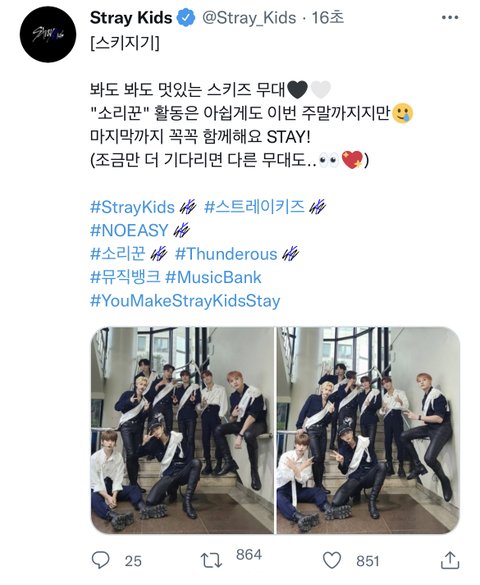Open the @Stray_Kids handle link
Screen dimensions: 480x585
[249, 18]
